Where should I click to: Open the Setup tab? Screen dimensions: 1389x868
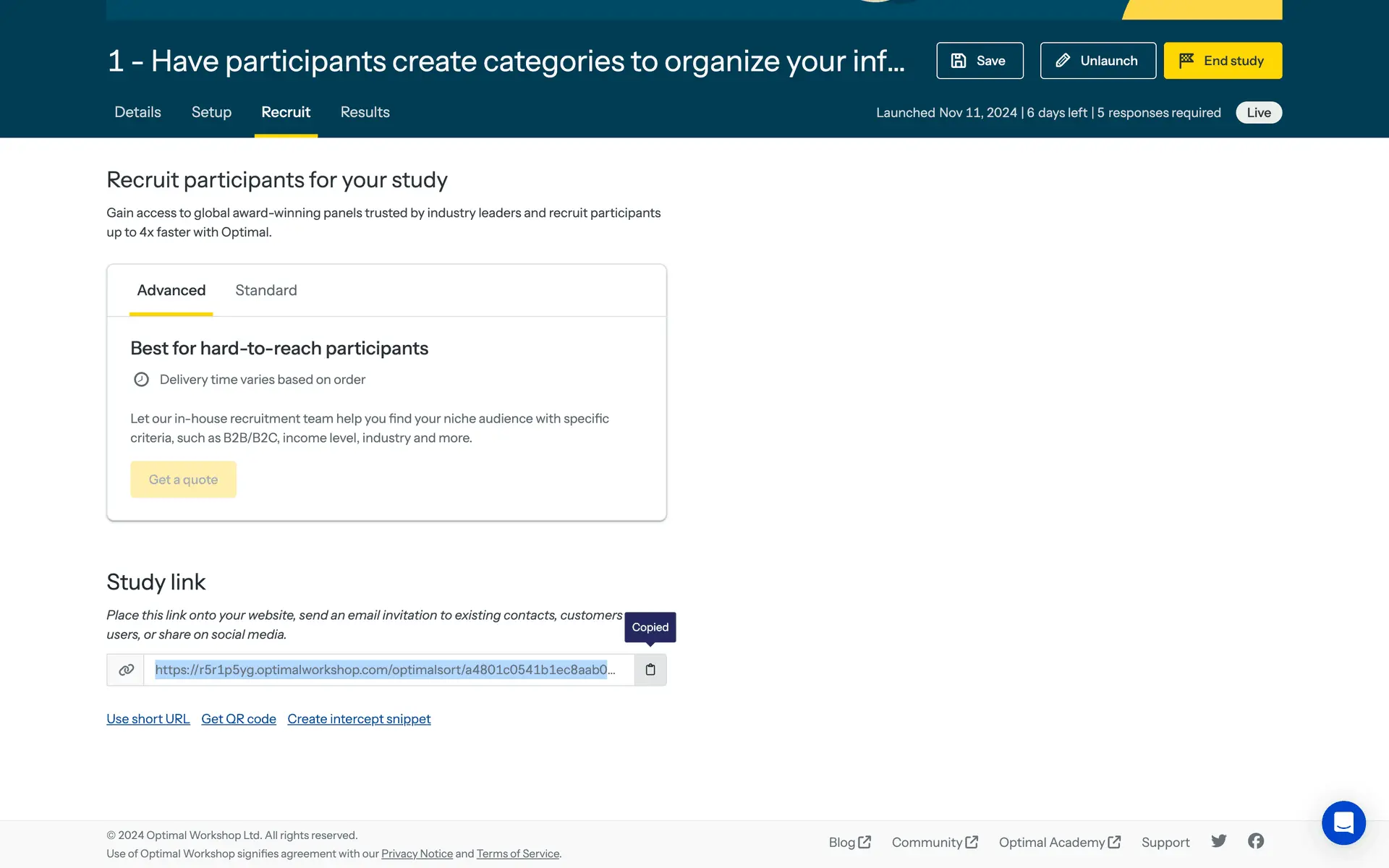[x=211, y=112]
